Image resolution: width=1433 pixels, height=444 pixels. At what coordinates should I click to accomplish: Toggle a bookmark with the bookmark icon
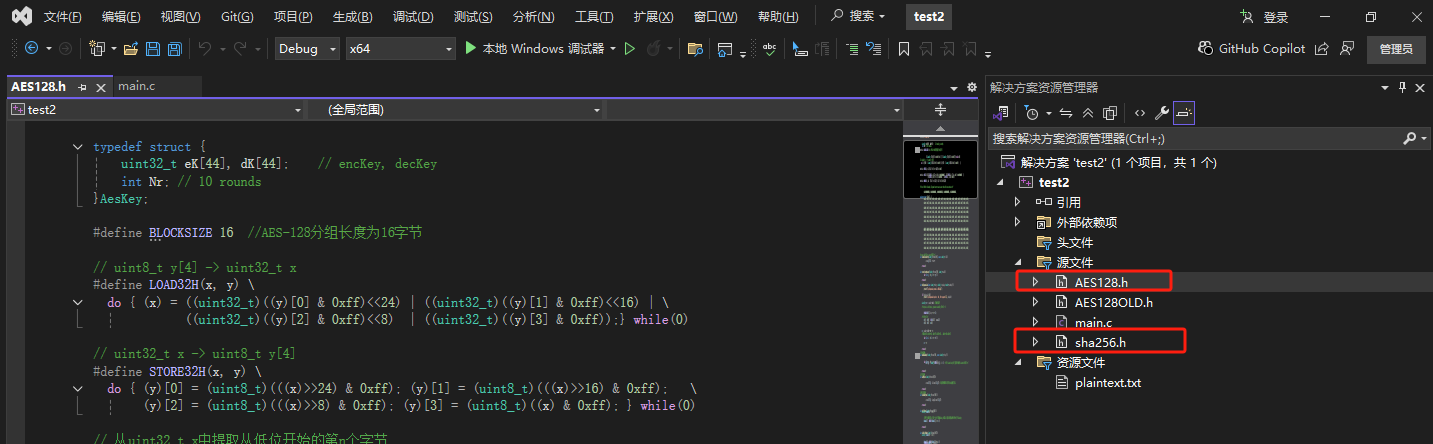[903, 48]
